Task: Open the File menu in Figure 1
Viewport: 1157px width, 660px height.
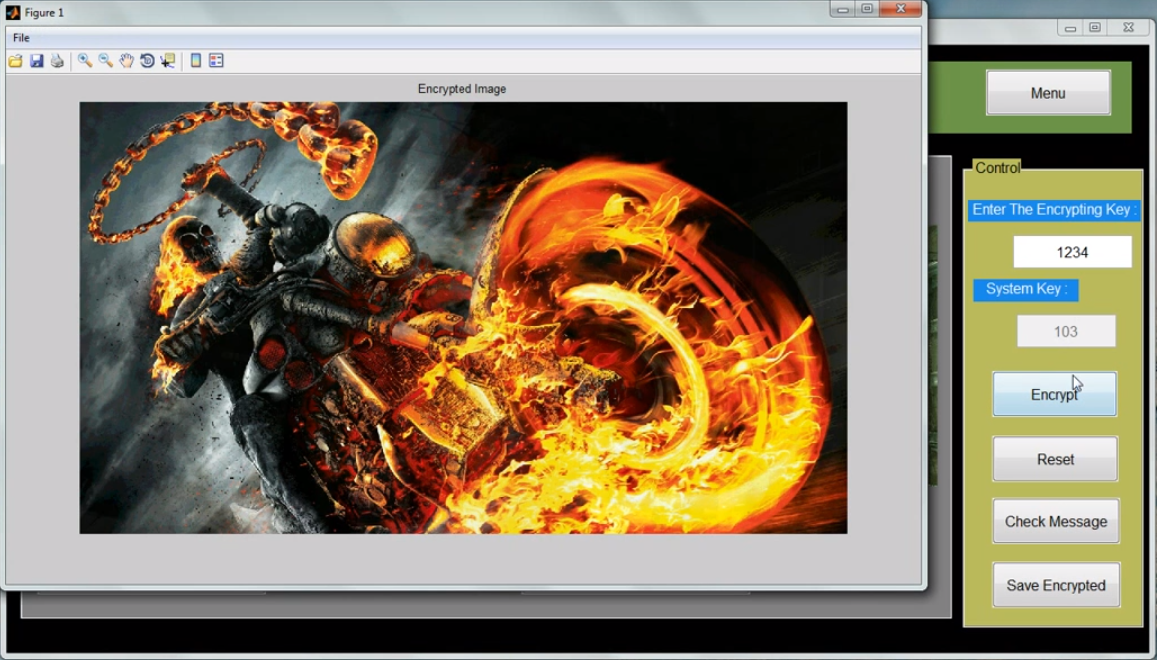Action: click(x=21, y=38)
